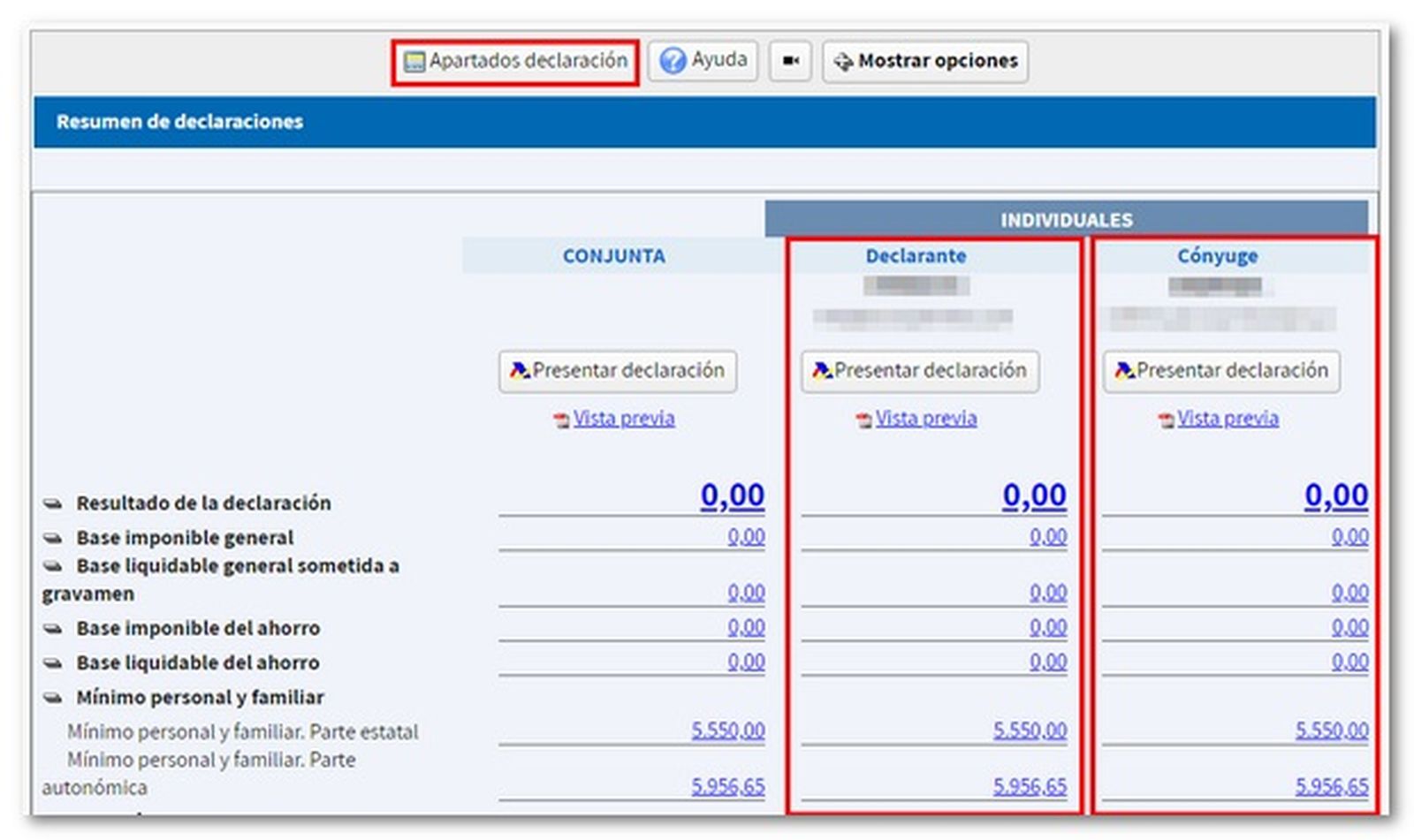Click CONJUNTA Base imponible del ahorro value
The width and height of the screenshot is (1414, 840).
click(746, 627)
